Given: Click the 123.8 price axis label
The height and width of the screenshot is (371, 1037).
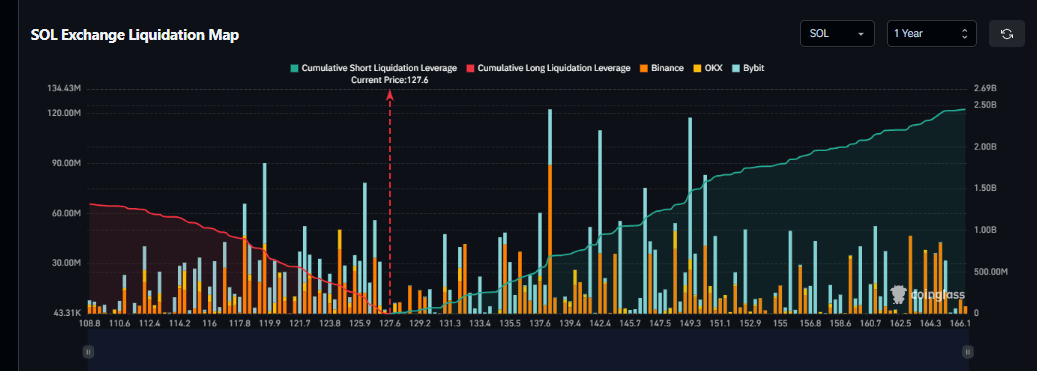Looking at the screenshot, I should 330,323.
